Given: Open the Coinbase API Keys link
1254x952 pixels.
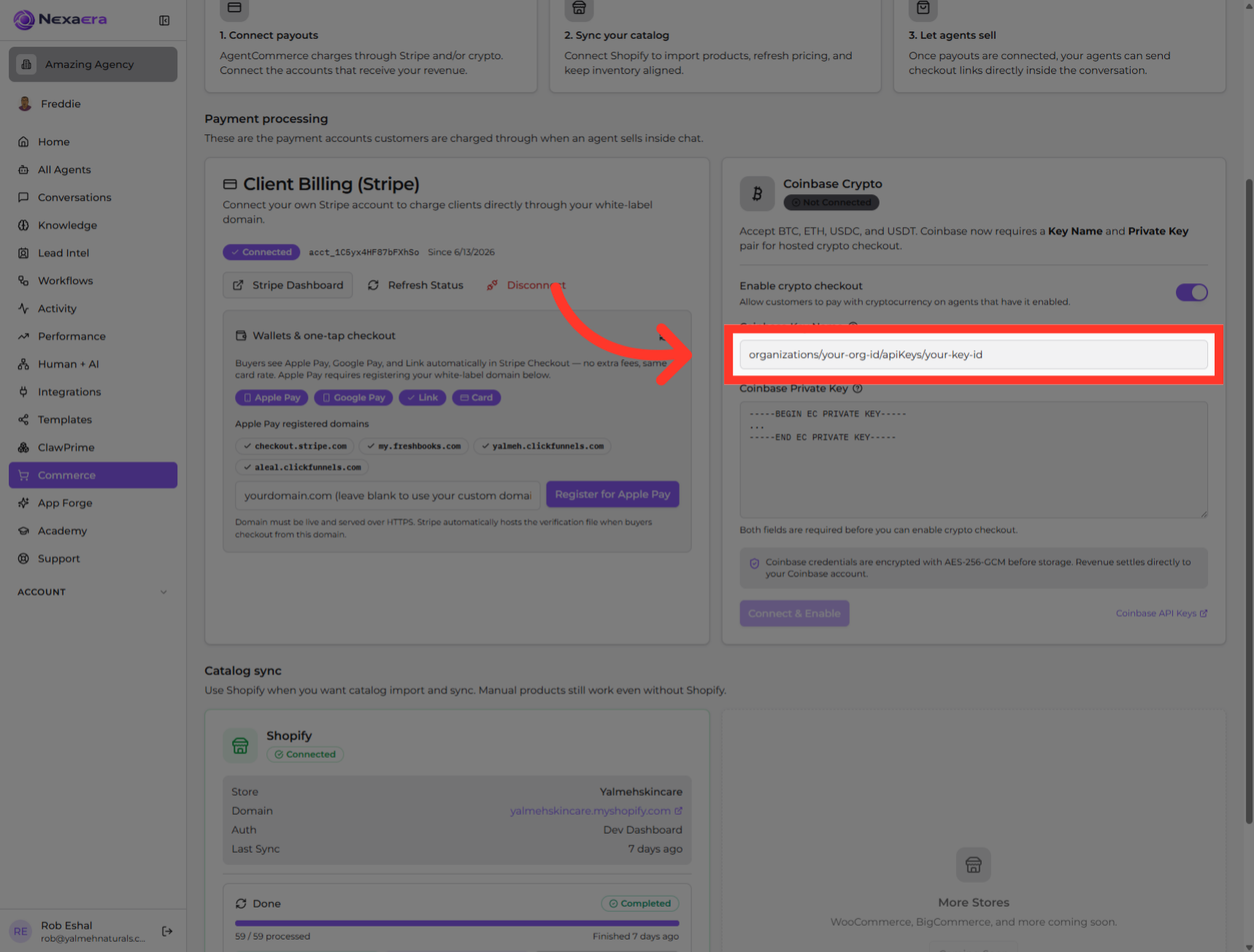Looking at the screenshot, I should click(x=1161, y=613).
